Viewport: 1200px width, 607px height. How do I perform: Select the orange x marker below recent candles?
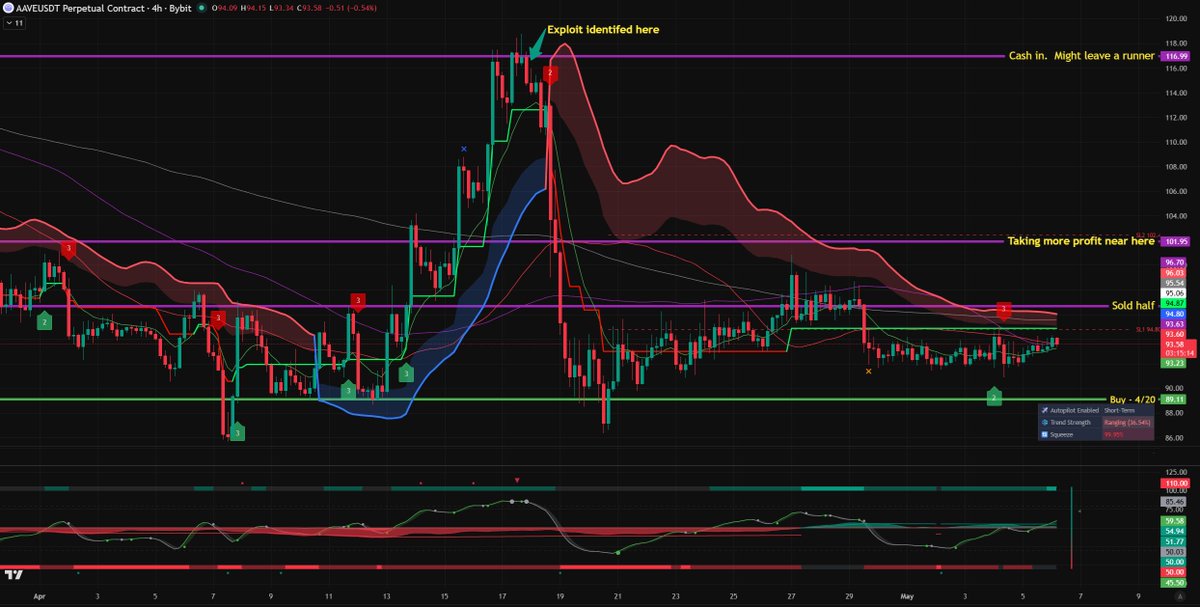[868, 372]
